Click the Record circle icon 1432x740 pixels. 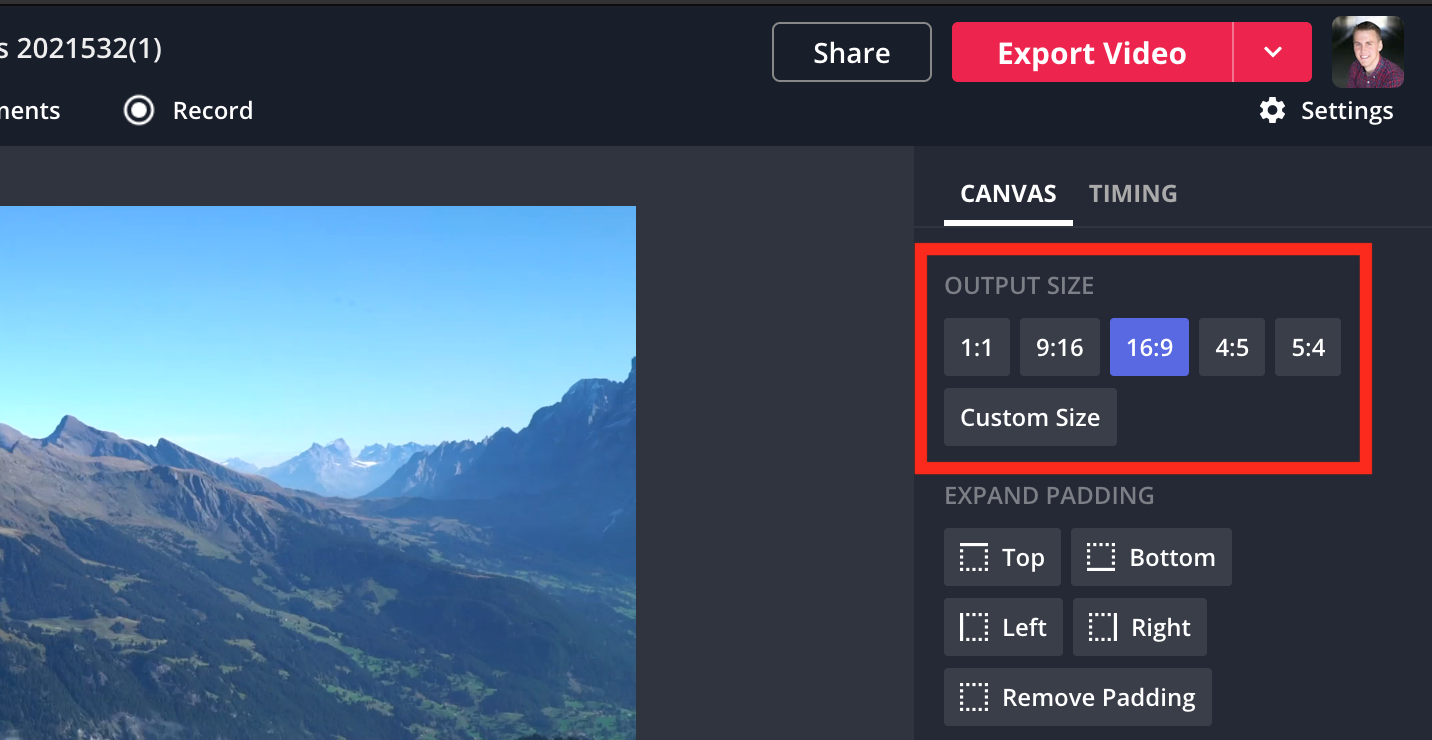click(x=139, y=110)
